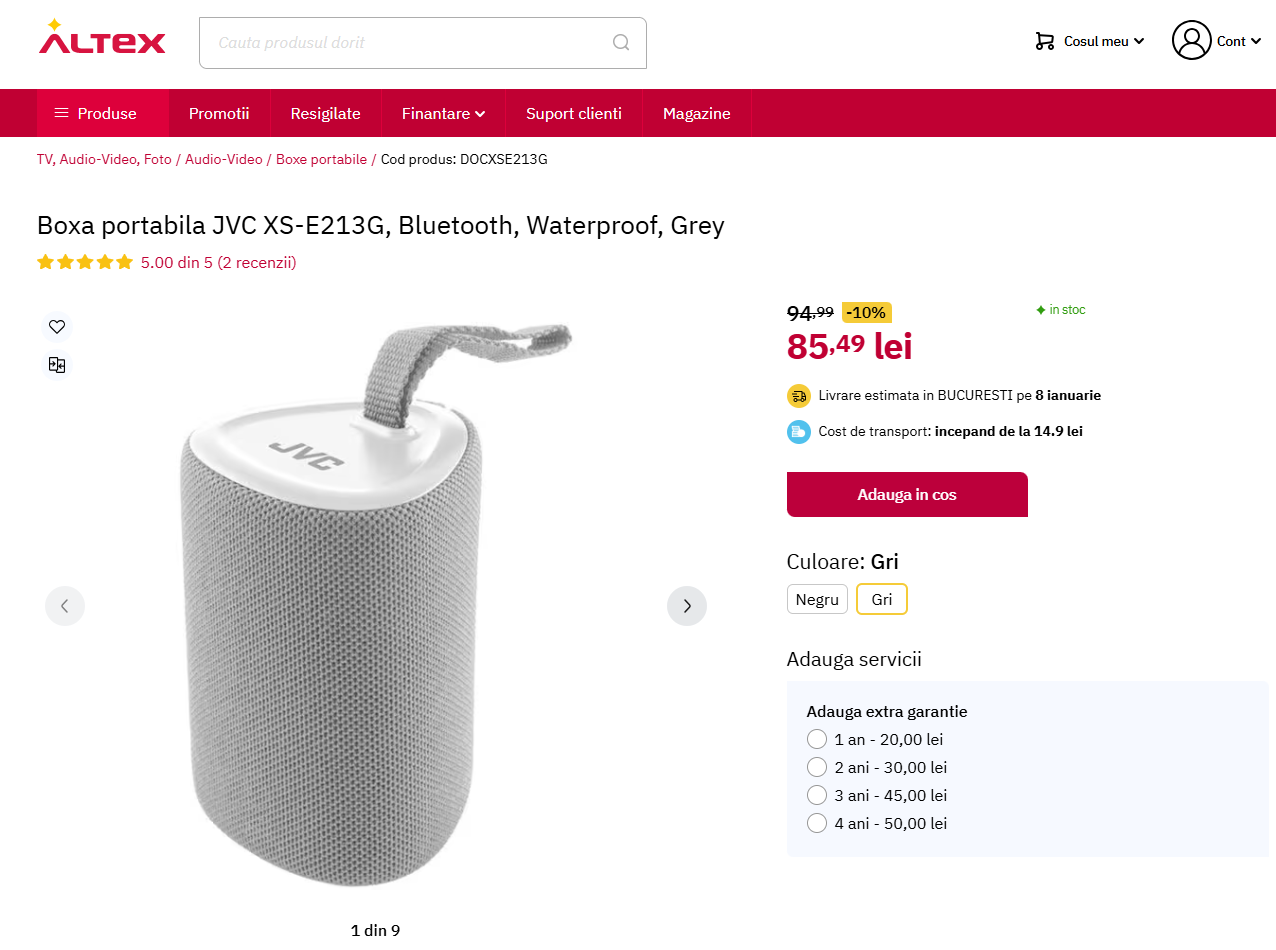Go to Resigilate menu item
1276x950 pixels.
tap(325, 113)
